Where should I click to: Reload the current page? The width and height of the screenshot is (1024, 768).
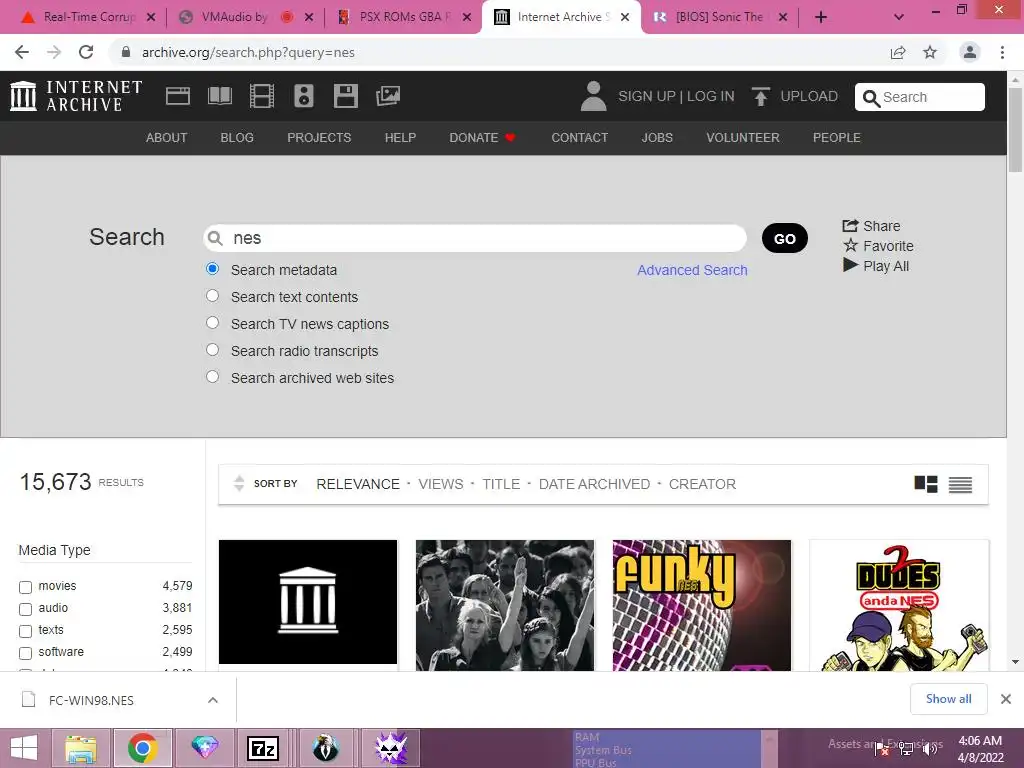pyautogui.click(x=86, y=52)
